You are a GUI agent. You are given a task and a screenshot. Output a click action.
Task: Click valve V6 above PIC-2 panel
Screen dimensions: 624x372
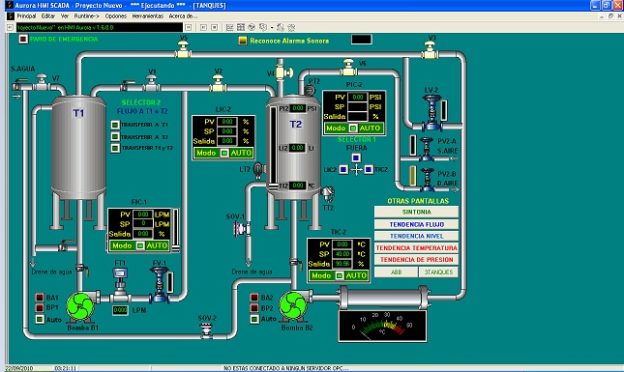[349, 68]
